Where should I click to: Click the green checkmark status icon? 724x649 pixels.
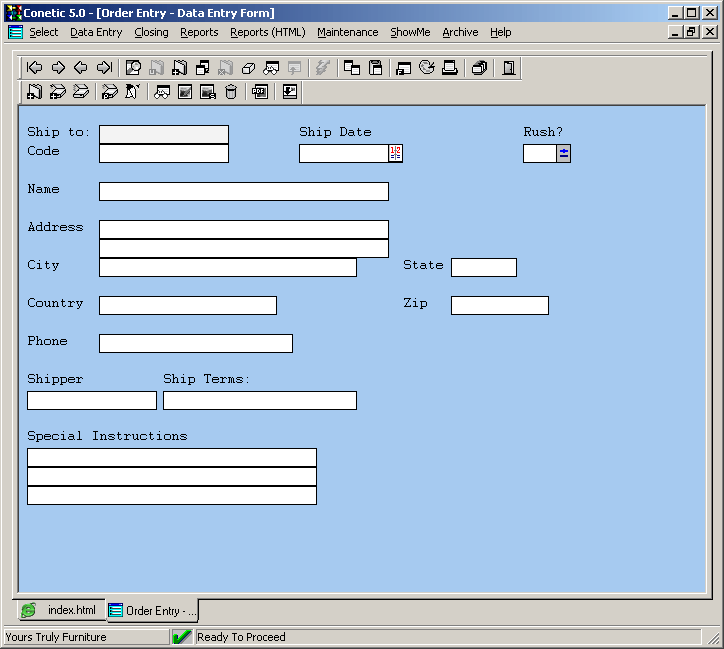[182, 637]
